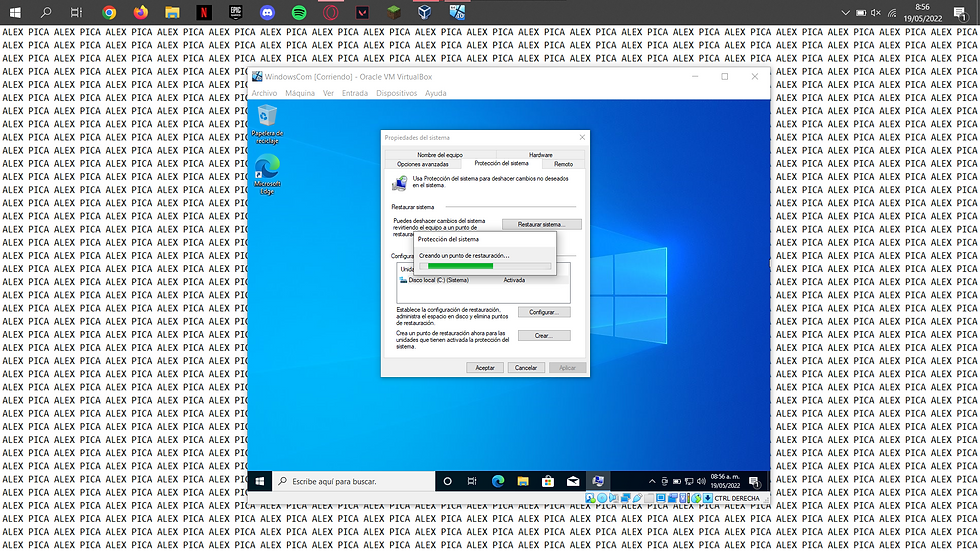Launch Minecraft block icon in taskbar

click(x=394, y=12)
